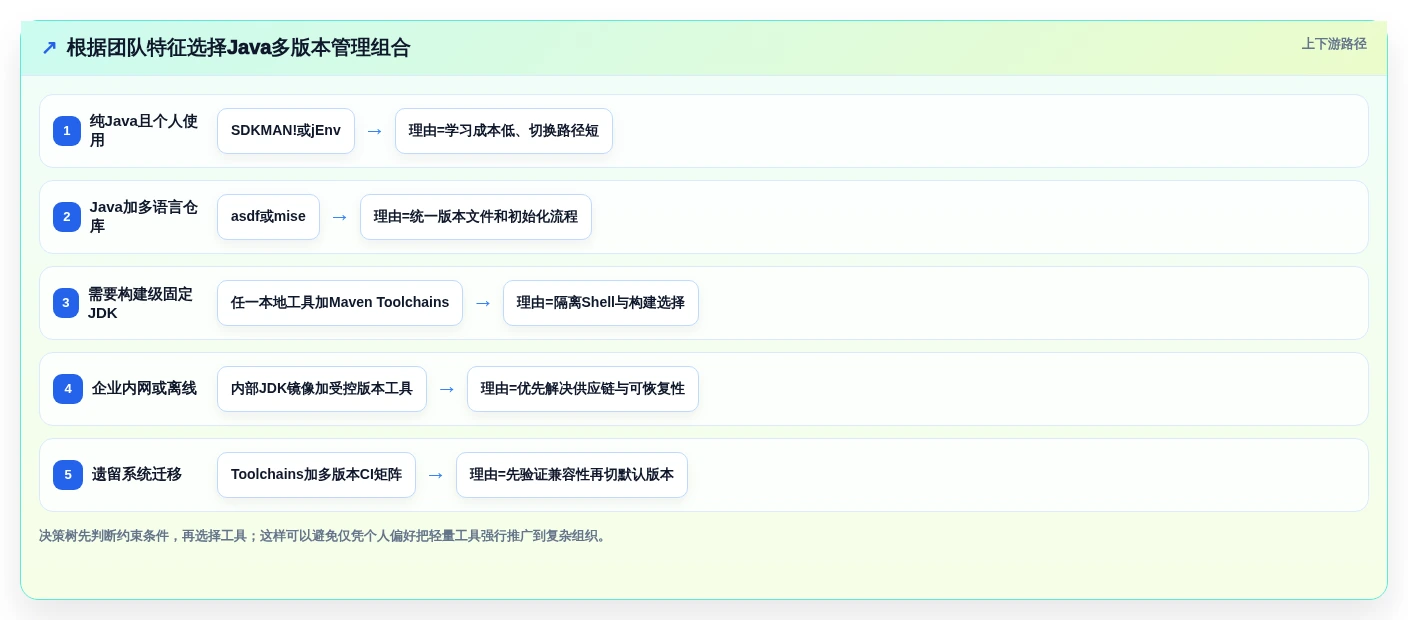Click the Toolchains加多版本CI矩阵 chip
Image resolution: width=1408 pixels, height=620 pixels.
[x=316, y=475]
